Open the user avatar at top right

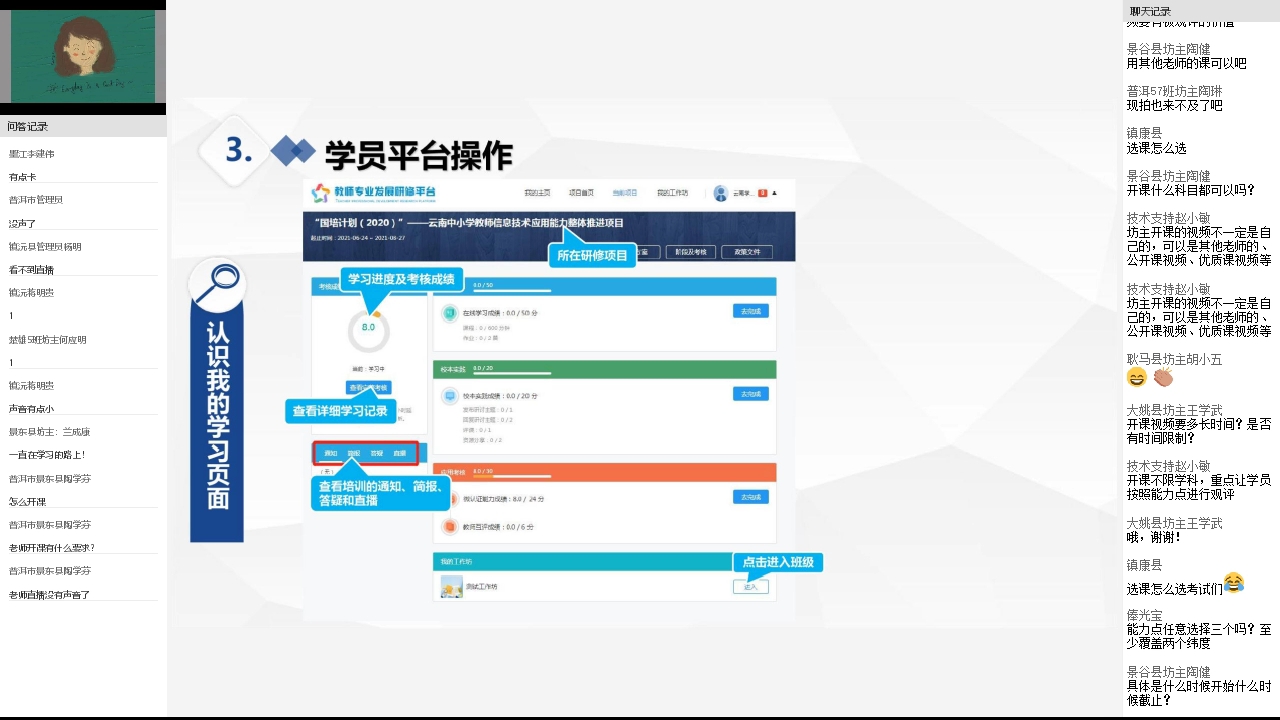[720, 194]
